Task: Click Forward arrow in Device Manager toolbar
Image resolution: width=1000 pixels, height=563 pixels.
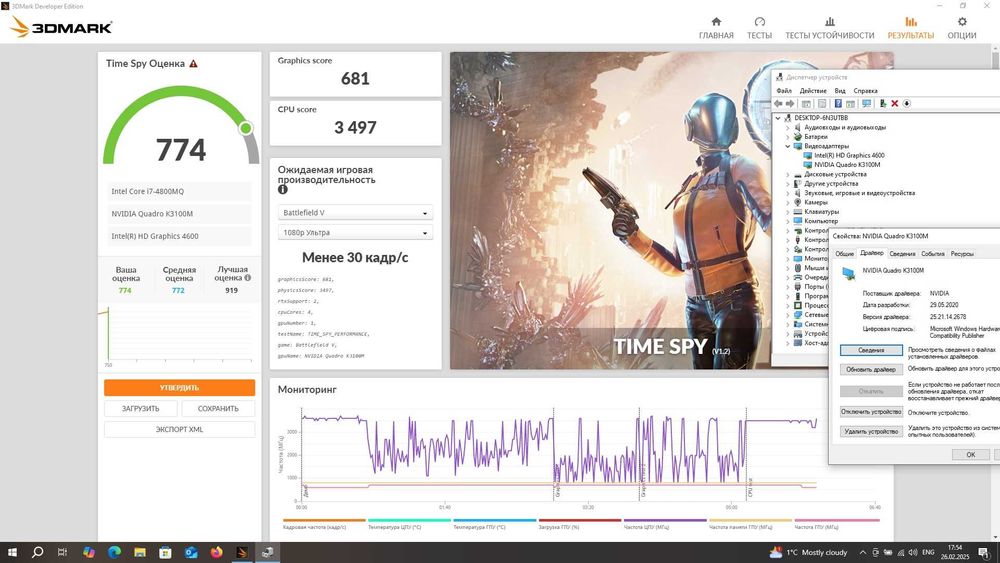Action: 790,103
